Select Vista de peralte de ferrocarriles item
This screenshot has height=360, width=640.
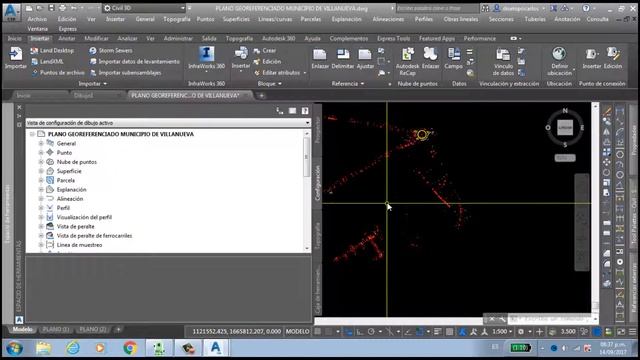[x=94, y=236]
